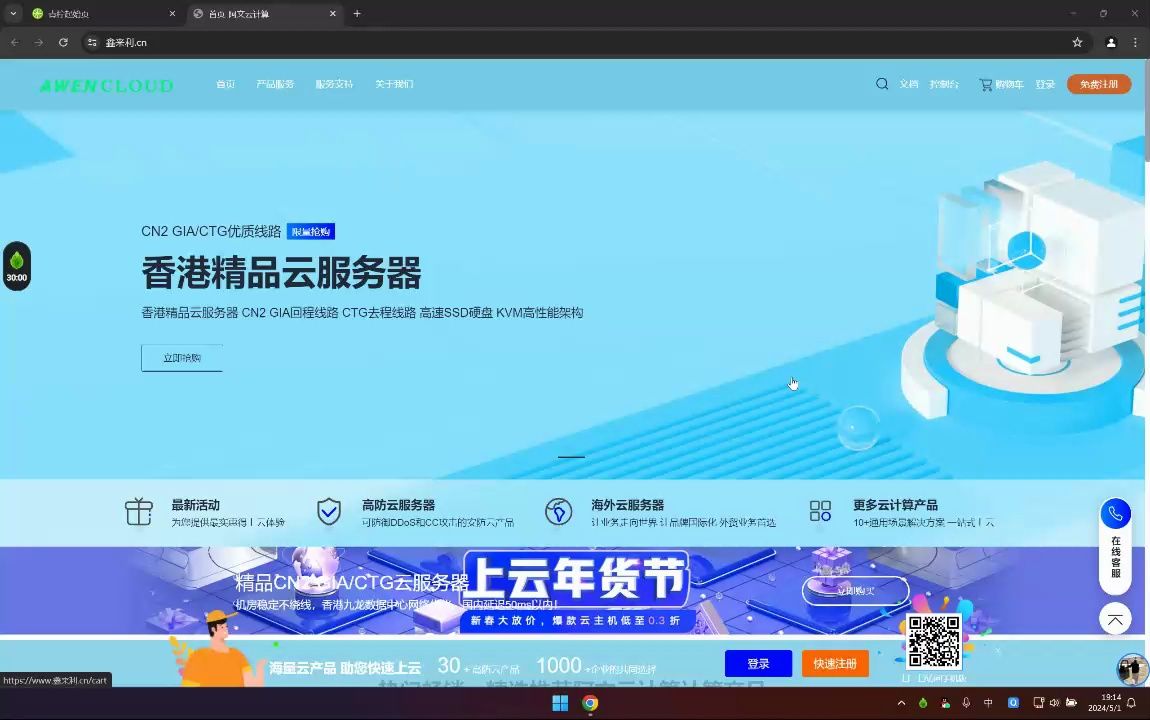Click the orange 免费注册 button
Screen dimensions: 1150x720
(1098, 84)
